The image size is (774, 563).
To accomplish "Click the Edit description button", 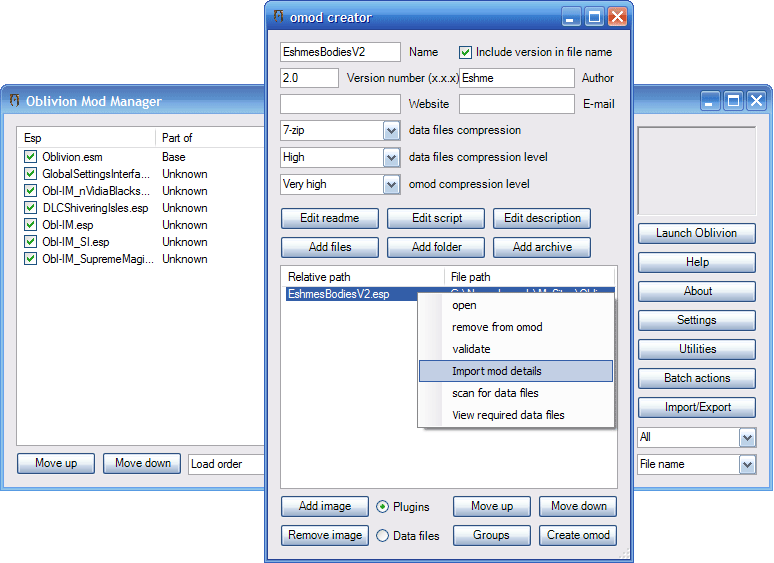I will pos(542,218).
